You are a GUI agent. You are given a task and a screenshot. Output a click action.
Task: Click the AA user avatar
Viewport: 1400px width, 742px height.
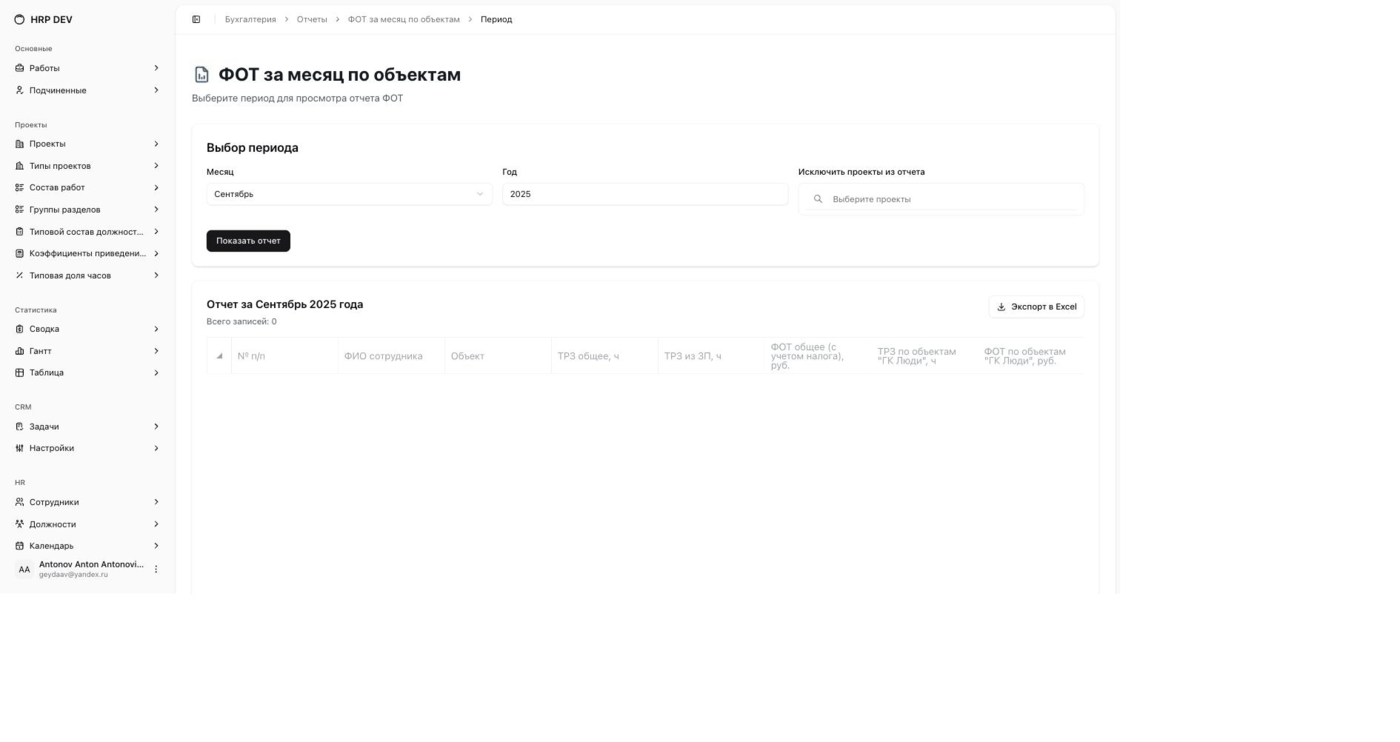click(x=24, y=569)
